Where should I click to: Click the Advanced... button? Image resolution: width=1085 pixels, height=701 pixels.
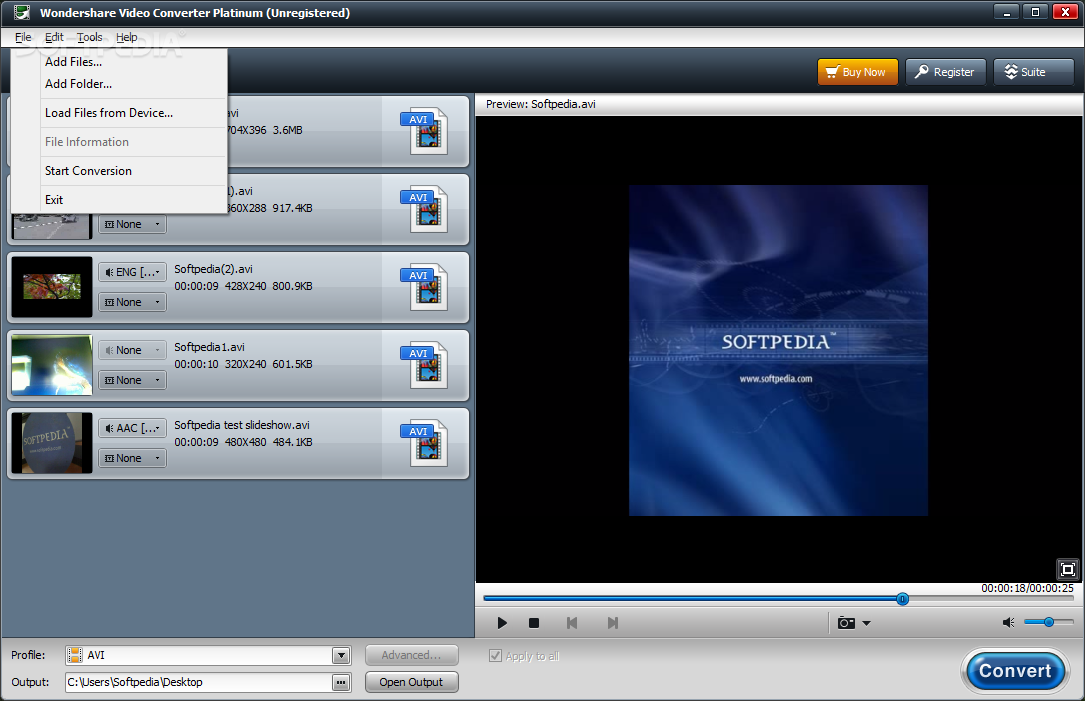click(411, 655)
